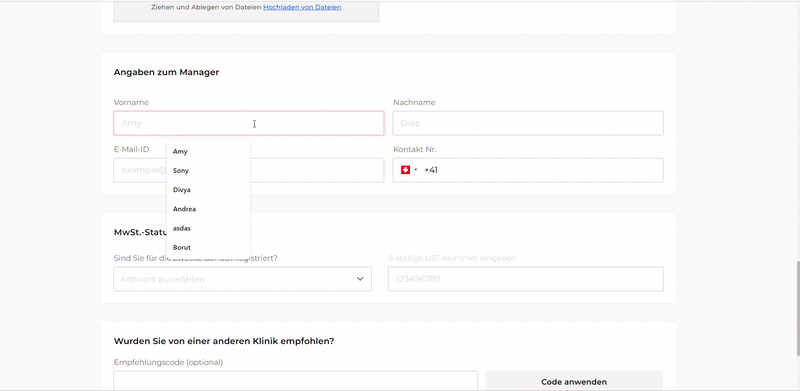Click the Empfehlungscode input field

click(x=295, y=381)
